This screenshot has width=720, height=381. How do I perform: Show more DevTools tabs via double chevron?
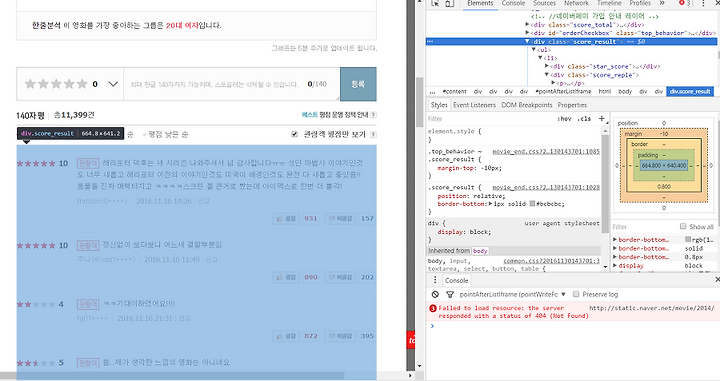(662, 3)
